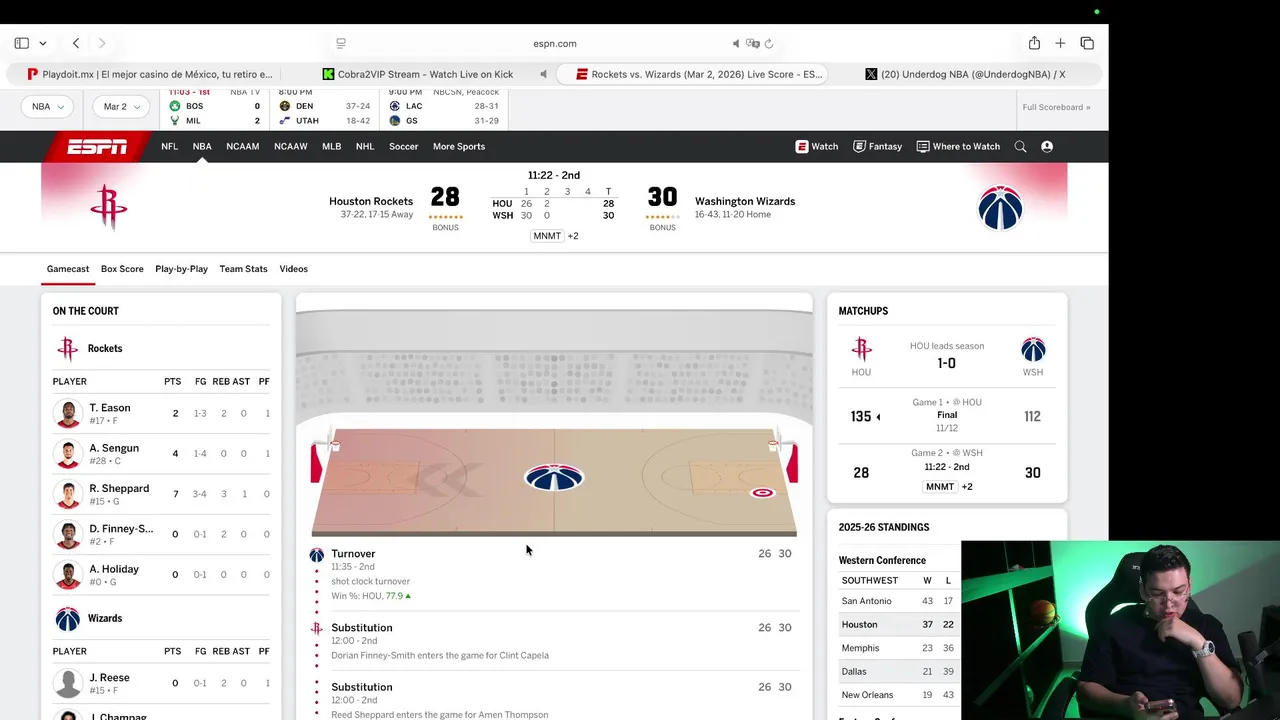This screenshot has width=1280, height=720.
Task: Open the NBA nav menu
Action: click(202, 146)
